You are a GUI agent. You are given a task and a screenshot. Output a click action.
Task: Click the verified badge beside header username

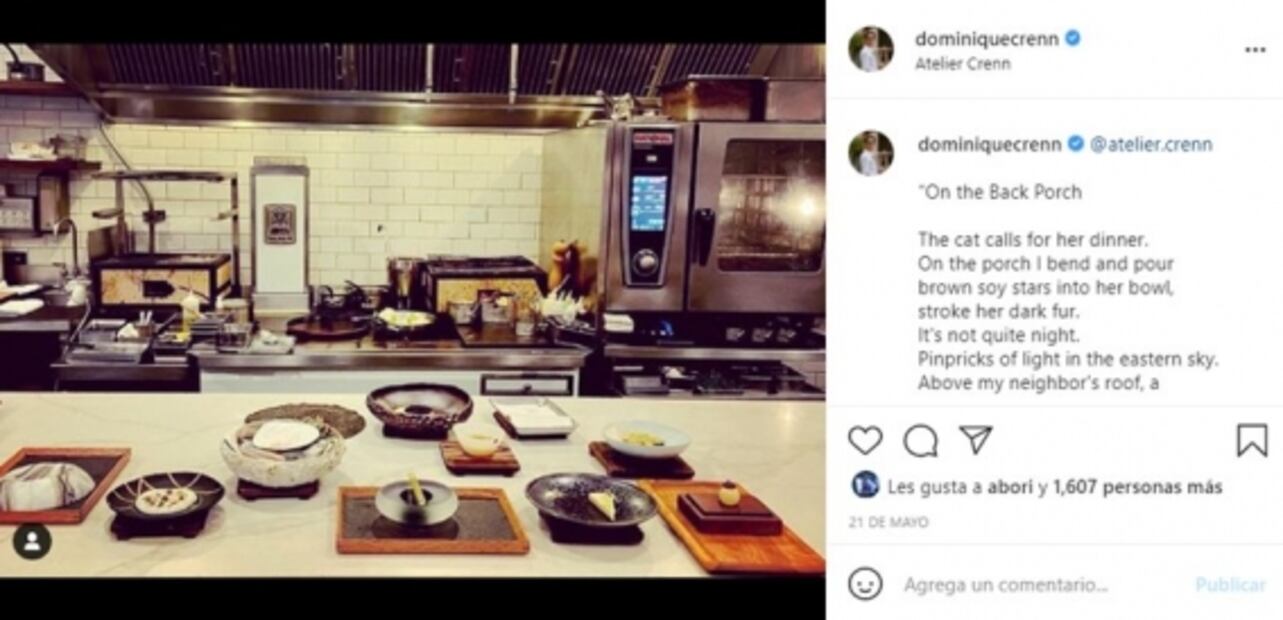coord(1071,39)
